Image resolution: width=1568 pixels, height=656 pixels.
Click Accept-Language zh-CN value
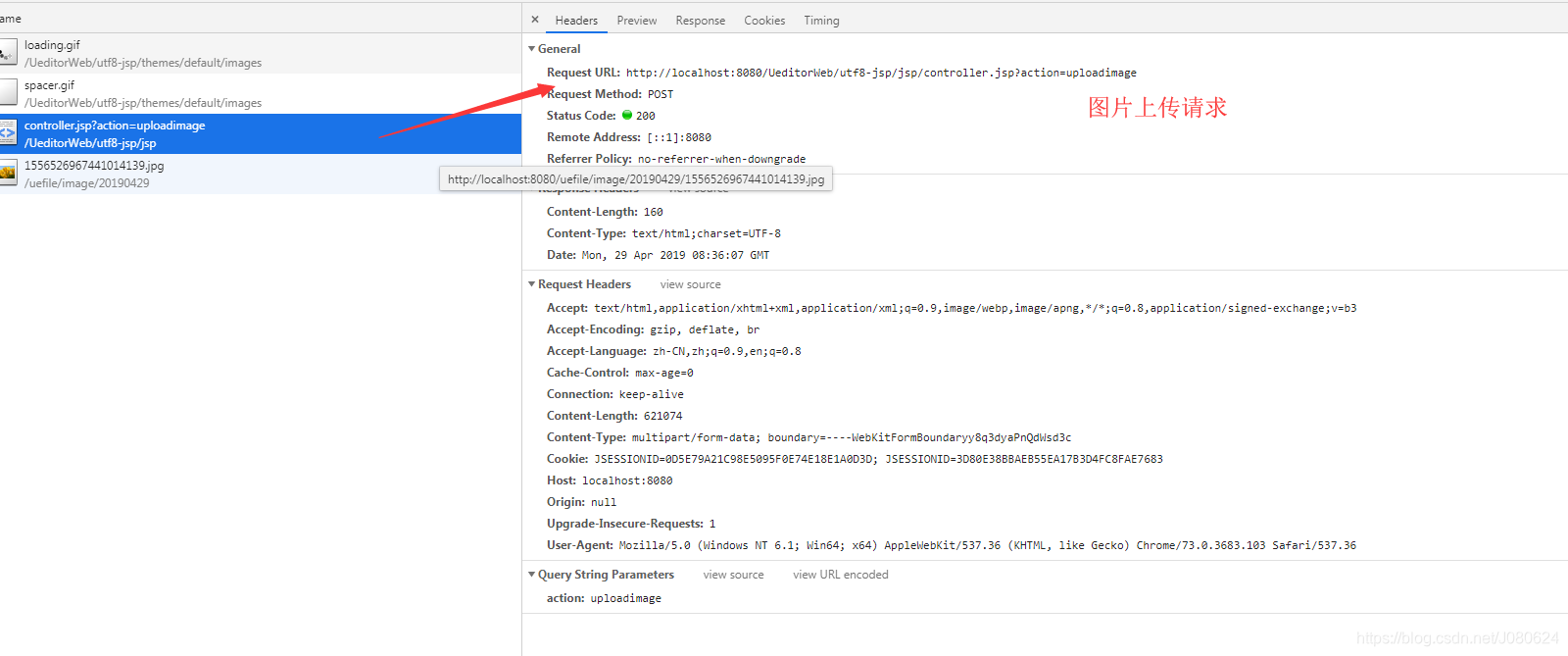pyautogui.click(x=727, y=351)
